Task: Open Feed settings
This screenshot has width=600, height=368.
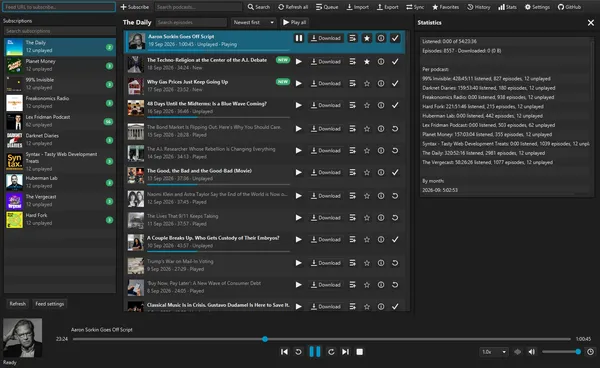Action: point(50,304)
